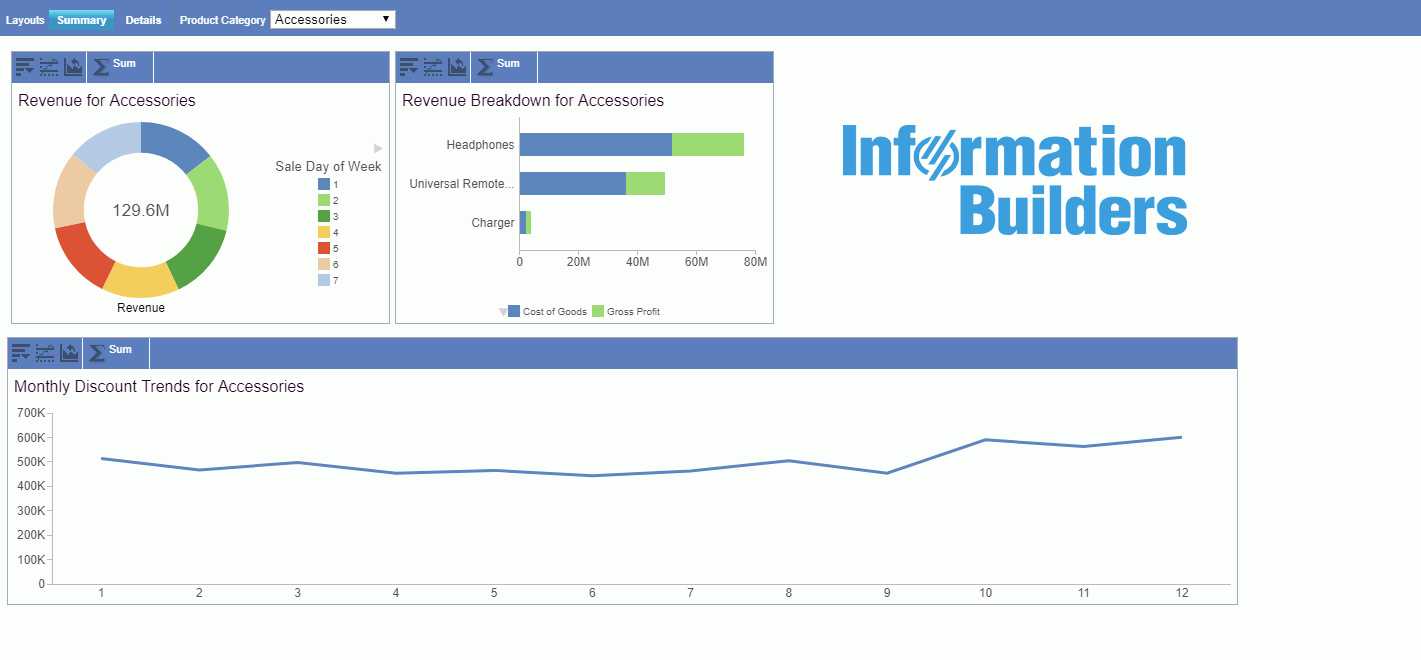
Task: Click Cost of Goods legend swatch
Action: pyautogui.click(x=514, y=312)
